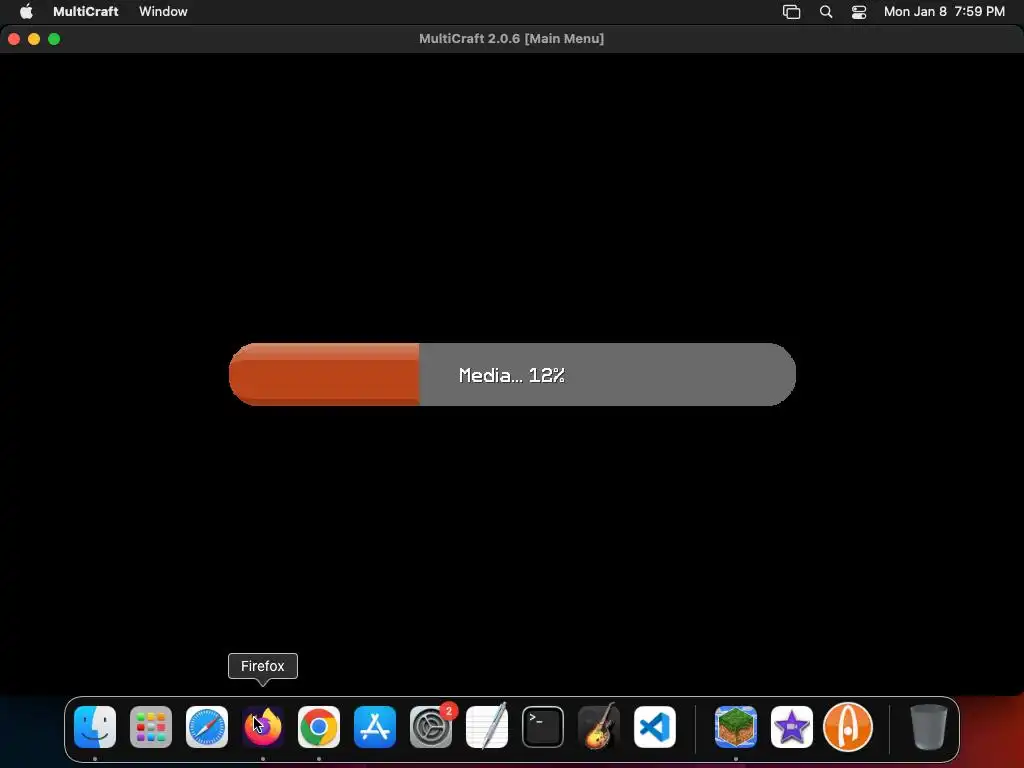Open GarageBand guitar icon
Viewport: 1024px width, 768px height.
coord(599,727)
